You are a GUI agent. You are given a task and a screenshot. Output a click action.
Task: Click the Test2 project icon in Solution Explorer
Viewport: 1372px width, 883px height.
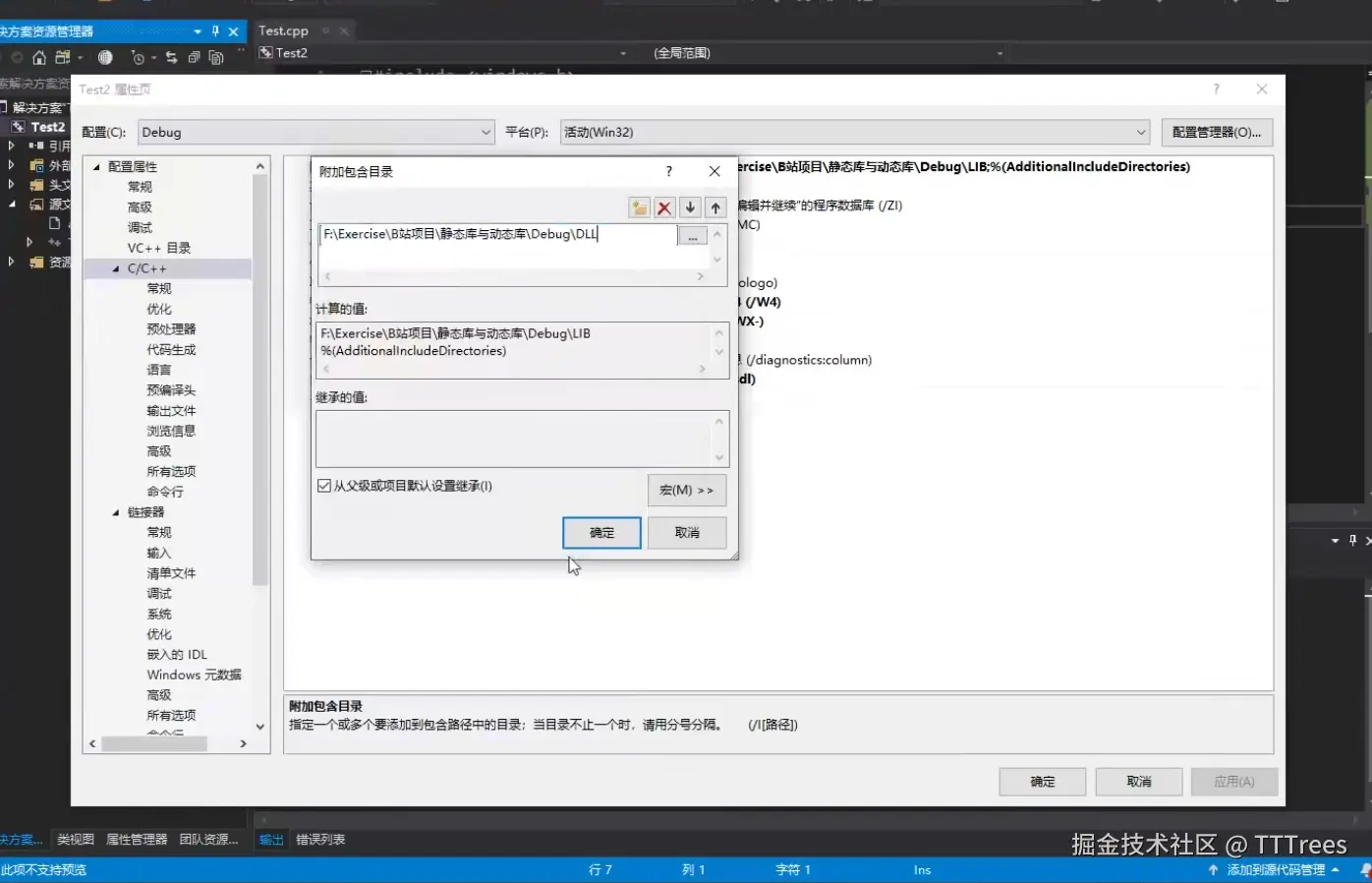click(x=19, y=127)
